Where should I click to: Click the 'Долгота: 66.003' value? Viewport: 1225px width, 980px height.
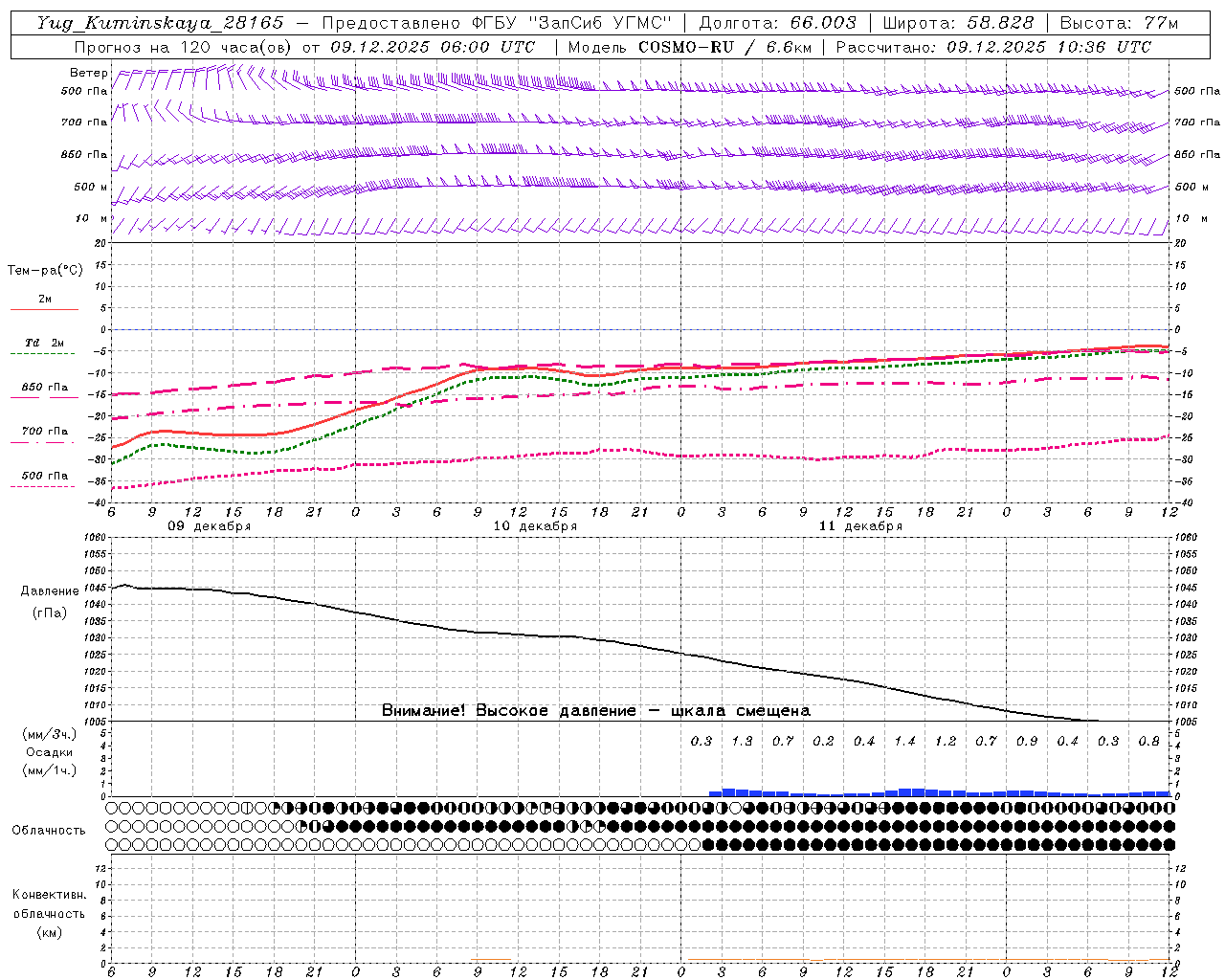point(778,23)
